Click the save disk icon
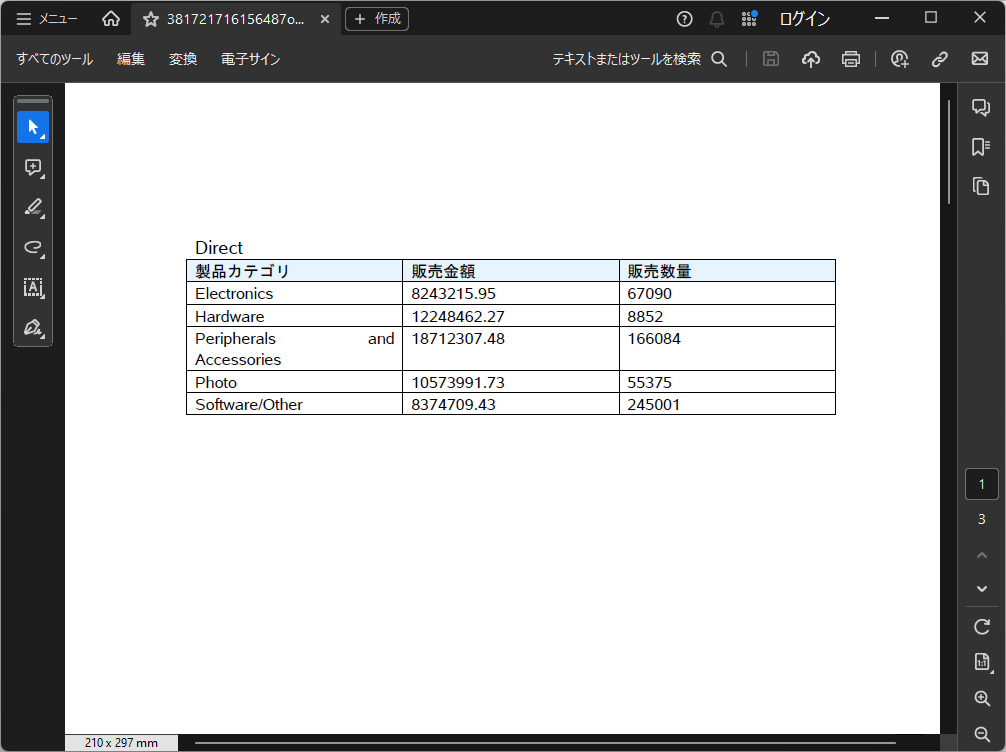 tap(771, 59)
